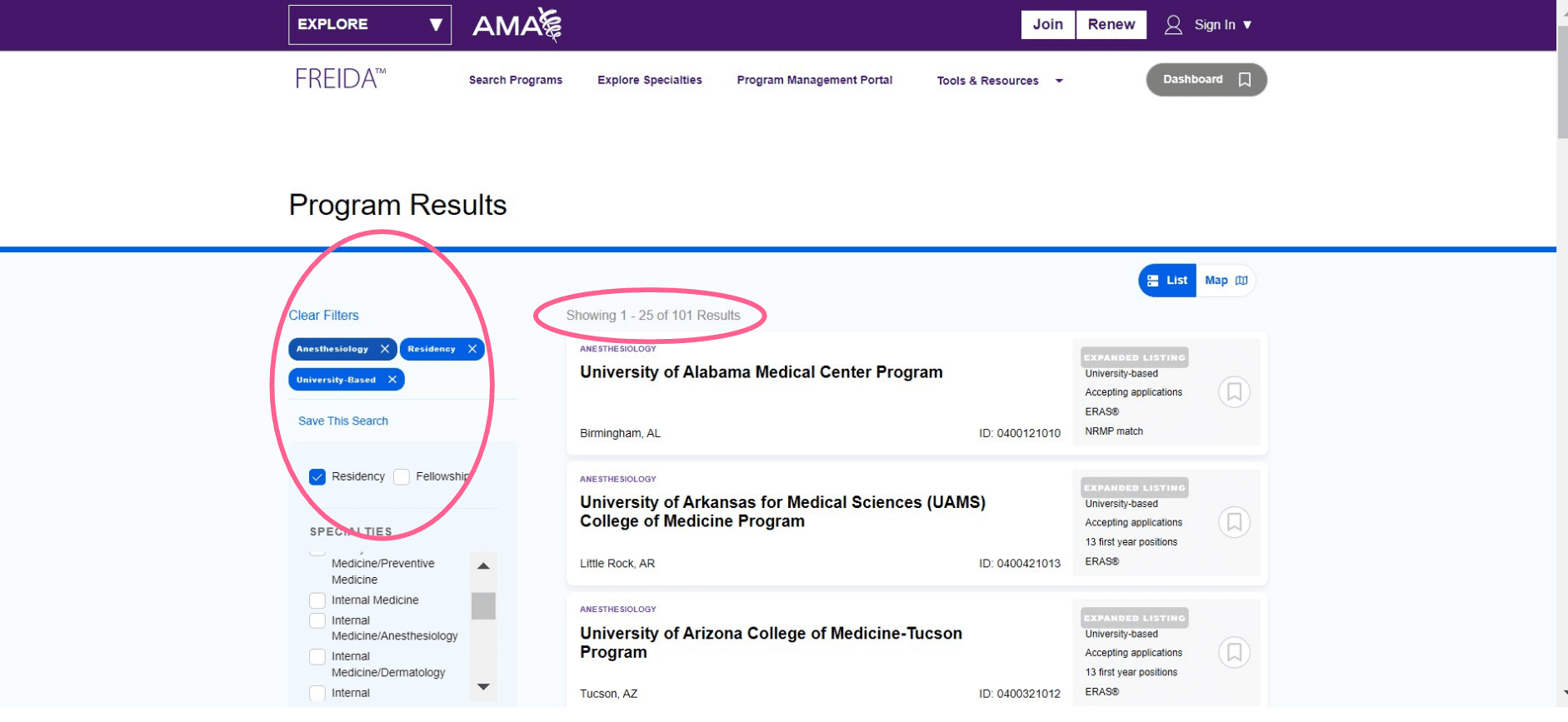
Task: Open the Dashboard
Action: pos(1206,80)
